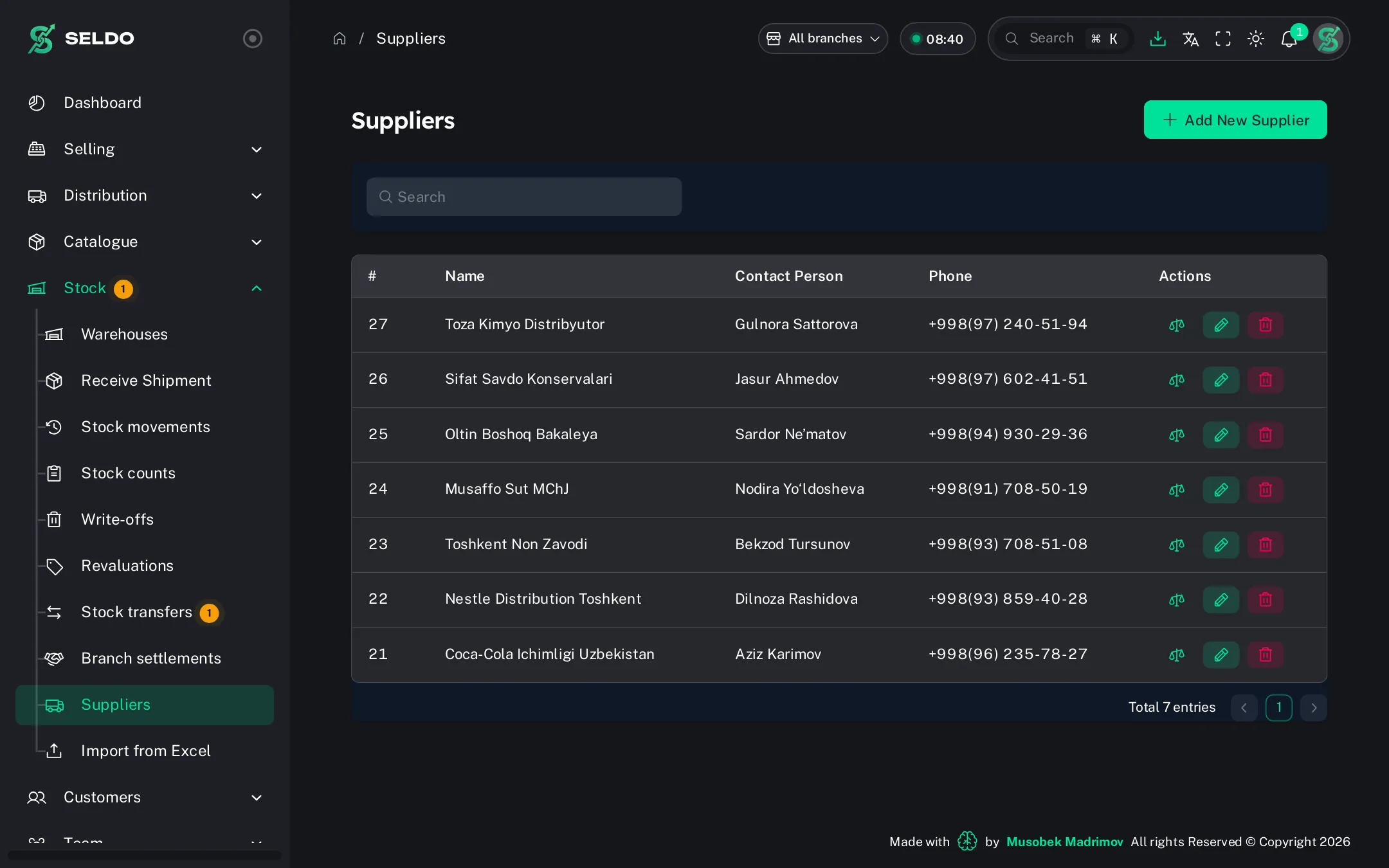Edit supplier Sifat Savdo Konservalari
This screenshot has height=868, width=1389.
pos(1221,379)
